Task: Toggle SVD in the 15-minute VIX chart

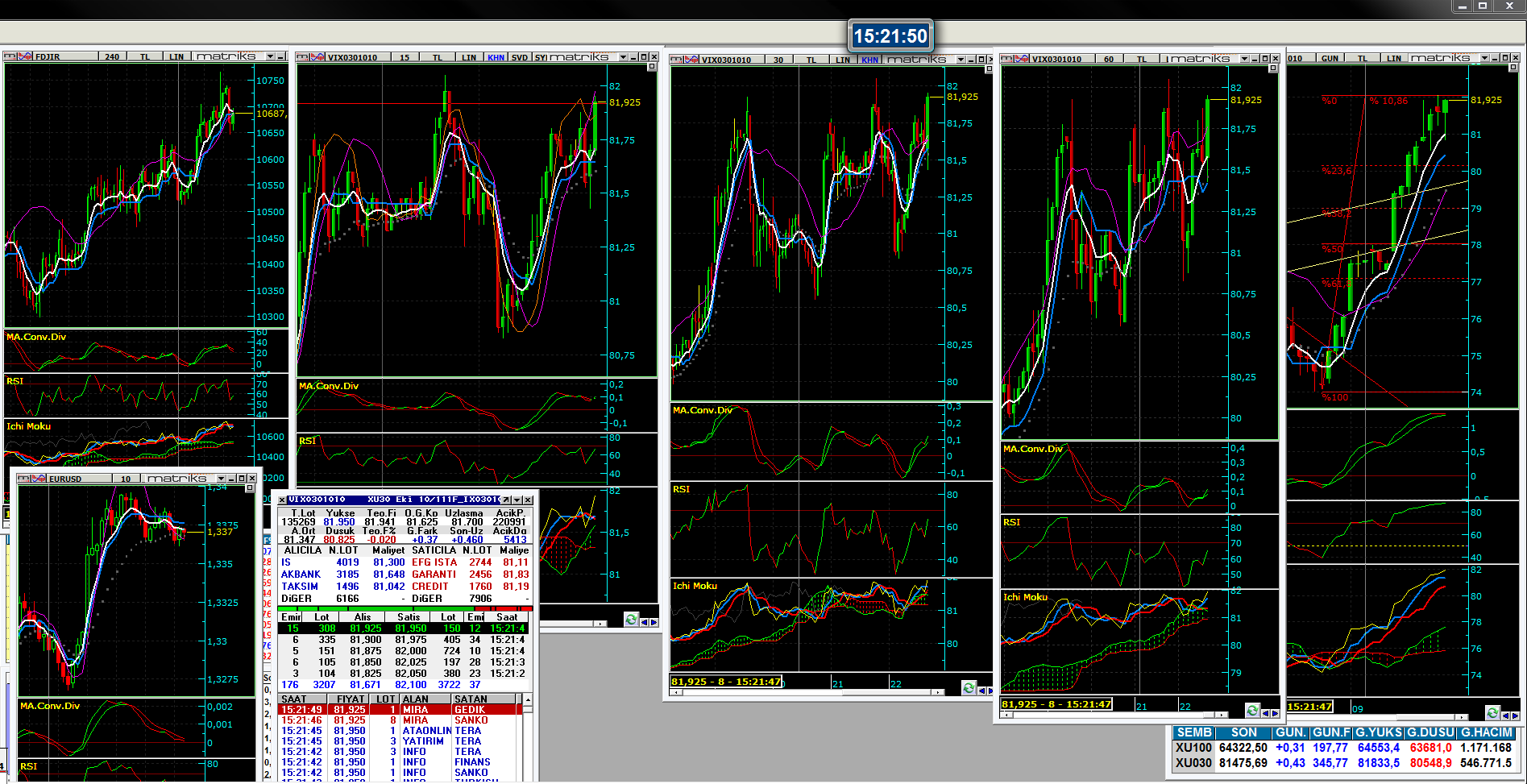Action: (520, 57)
